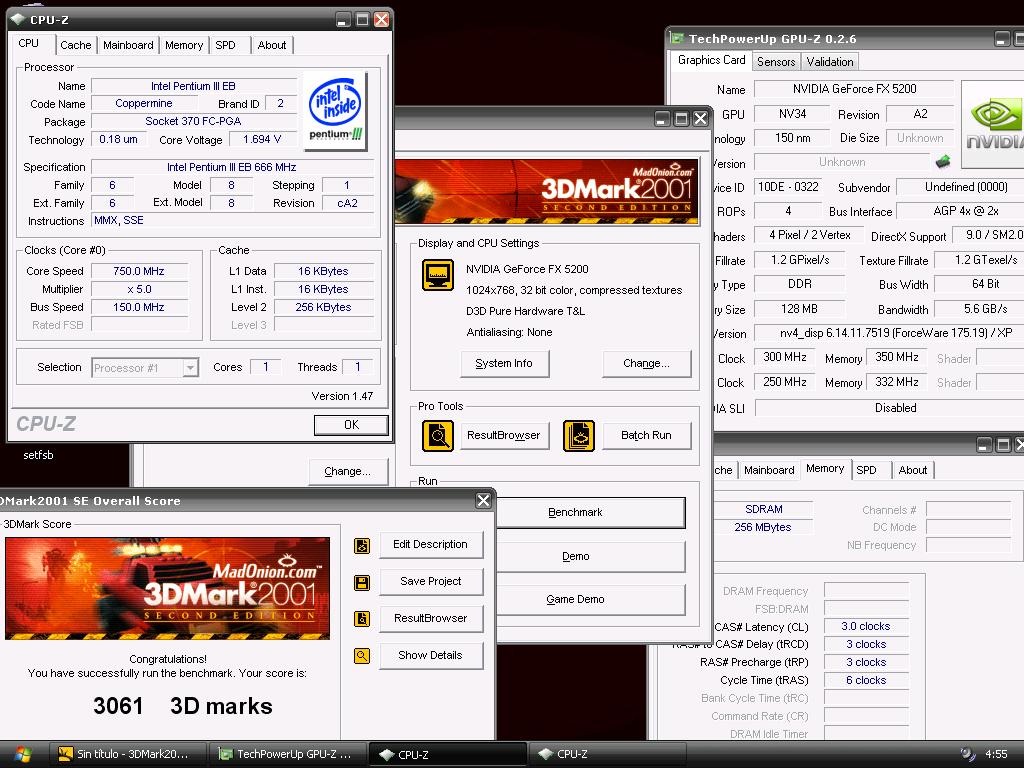Open the Processor selection dropdown in CPU-Z
Screen dimensions: 1024x768
pos(190,368)
